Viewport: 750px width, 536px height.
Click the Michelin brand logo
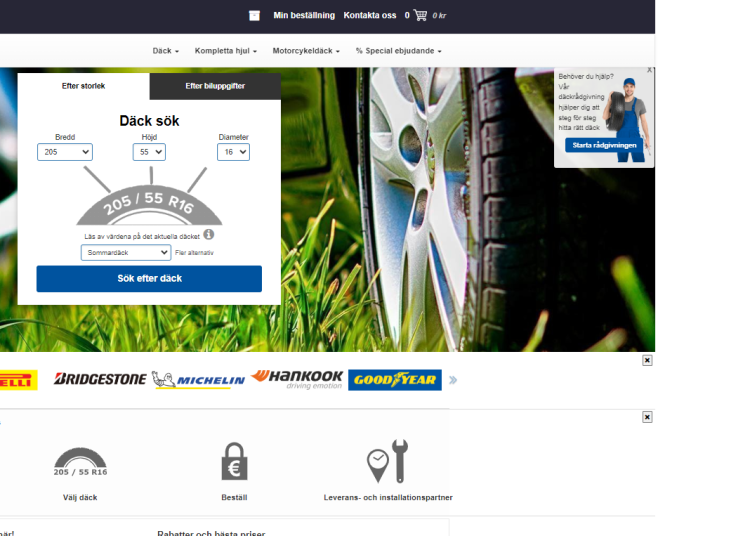[199, 380]
